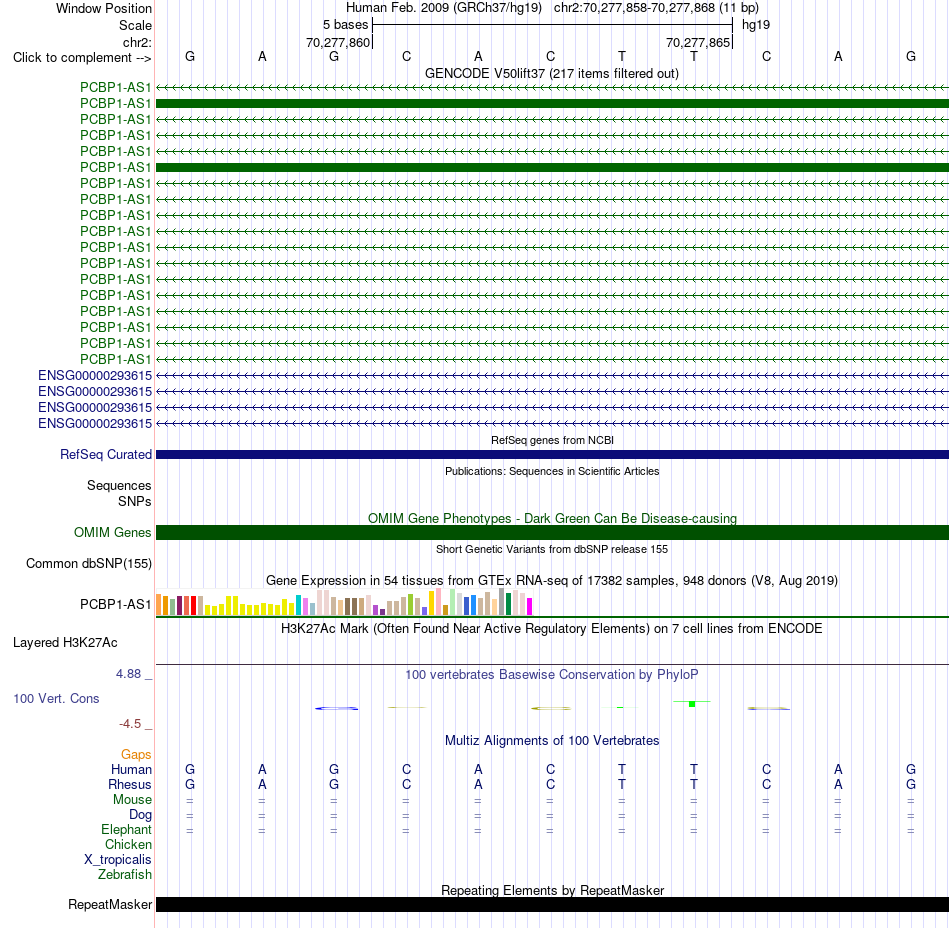Image resolution: width=950 pixels, height=928 pixels.
Task: Open the GTEx Gene Expression track title
Action: coord(552,580)
